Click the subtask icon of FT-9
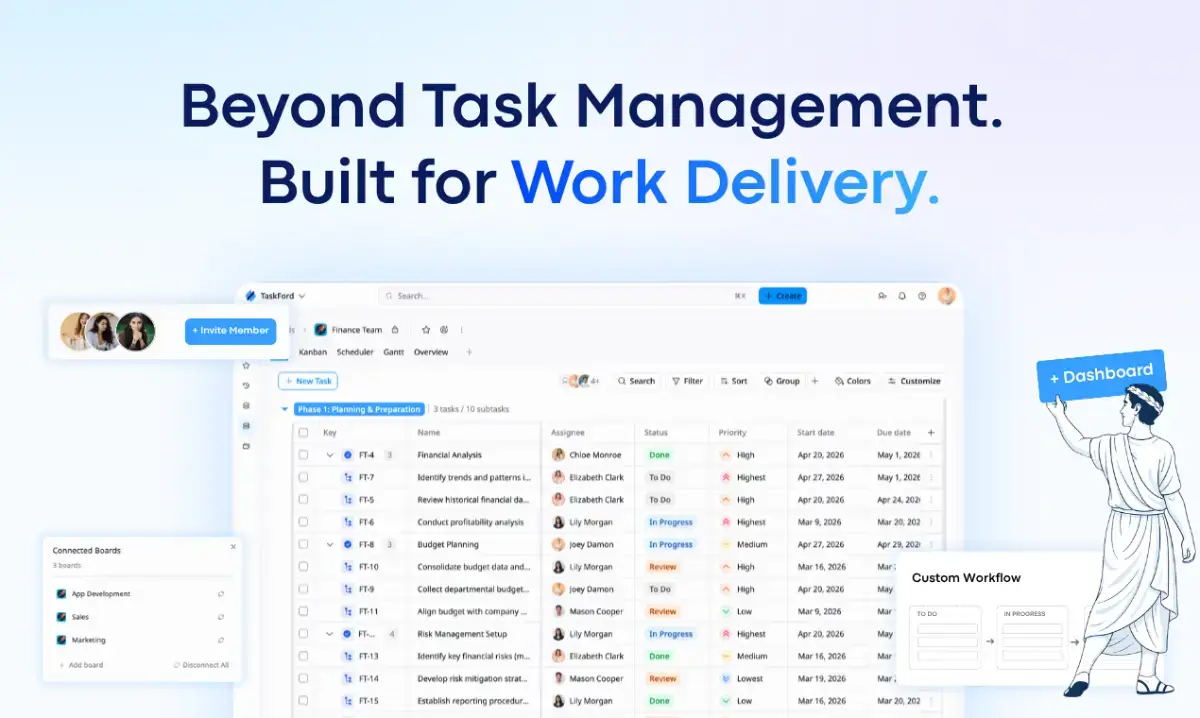This screenshot has height=718, width=1200. point(348,589)
